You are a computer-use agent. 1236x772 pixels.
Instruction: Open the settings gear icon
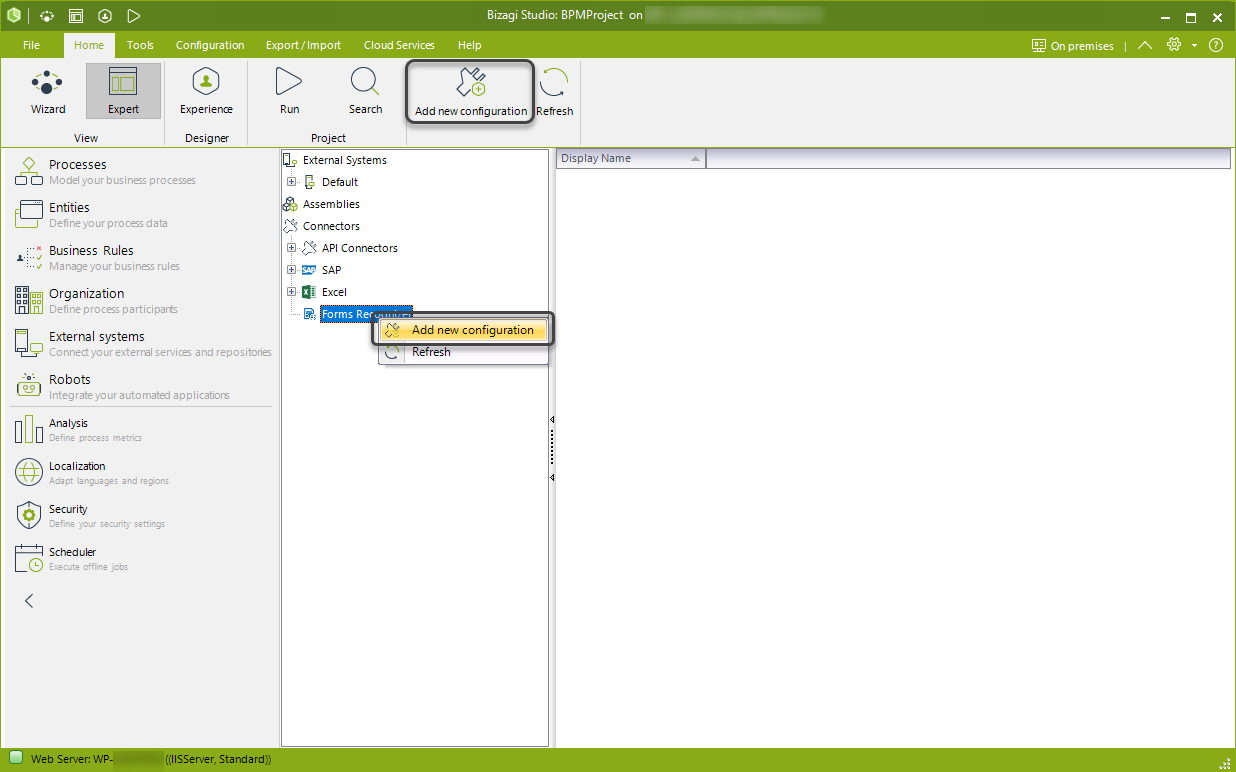click(1174, 45)
